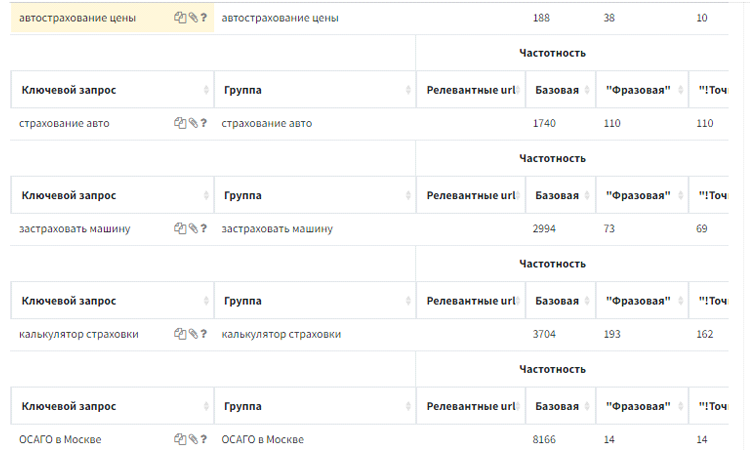750x450 pixels.
Task: Click paperclip icon for 'страхование авто' keyword
Action: (192, 123)
